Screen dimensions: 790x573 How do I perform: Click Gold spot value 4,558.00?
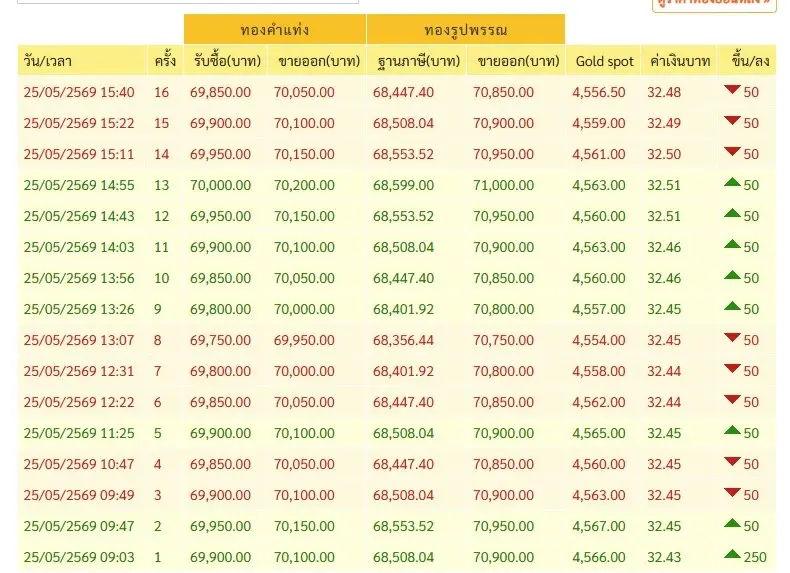click(x=599, y=371)
